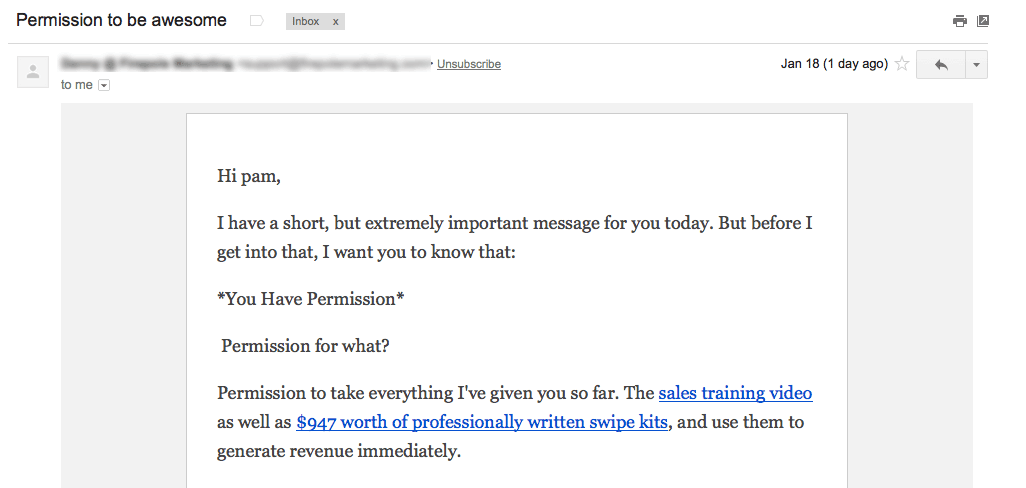The height and width of the screenshot is (488, 1026).
Task: Click the 'to me' recipient text
Action: (77, 85)
